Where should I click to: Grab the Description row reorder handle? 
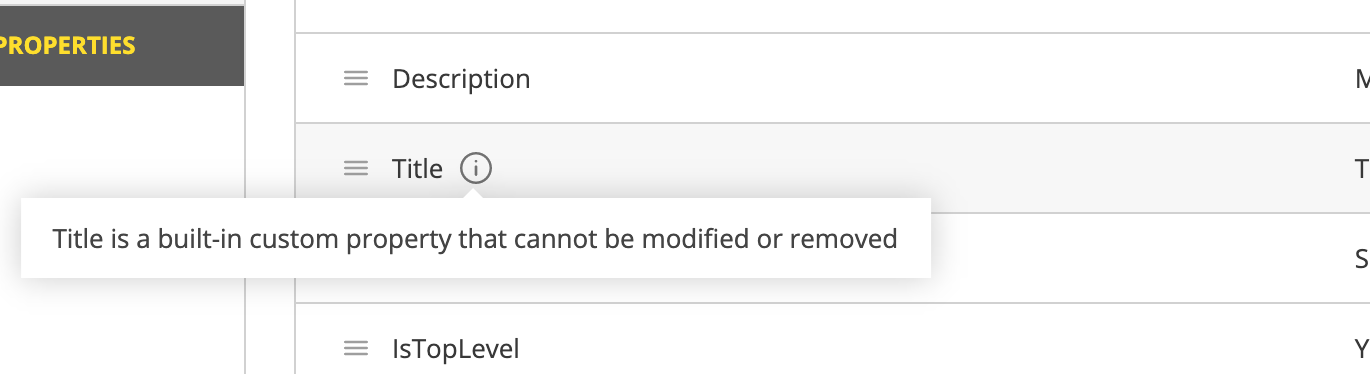click(356, 78)
